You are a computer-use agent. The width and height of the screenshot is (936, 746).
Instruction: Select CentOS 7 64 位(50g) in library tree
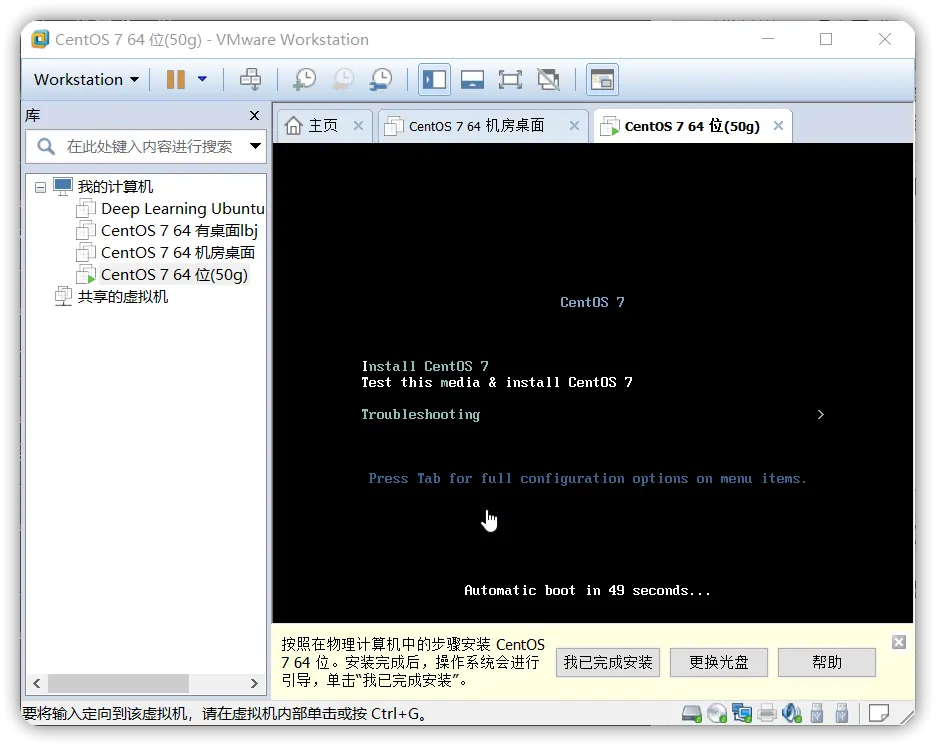[x=174, y=275]
